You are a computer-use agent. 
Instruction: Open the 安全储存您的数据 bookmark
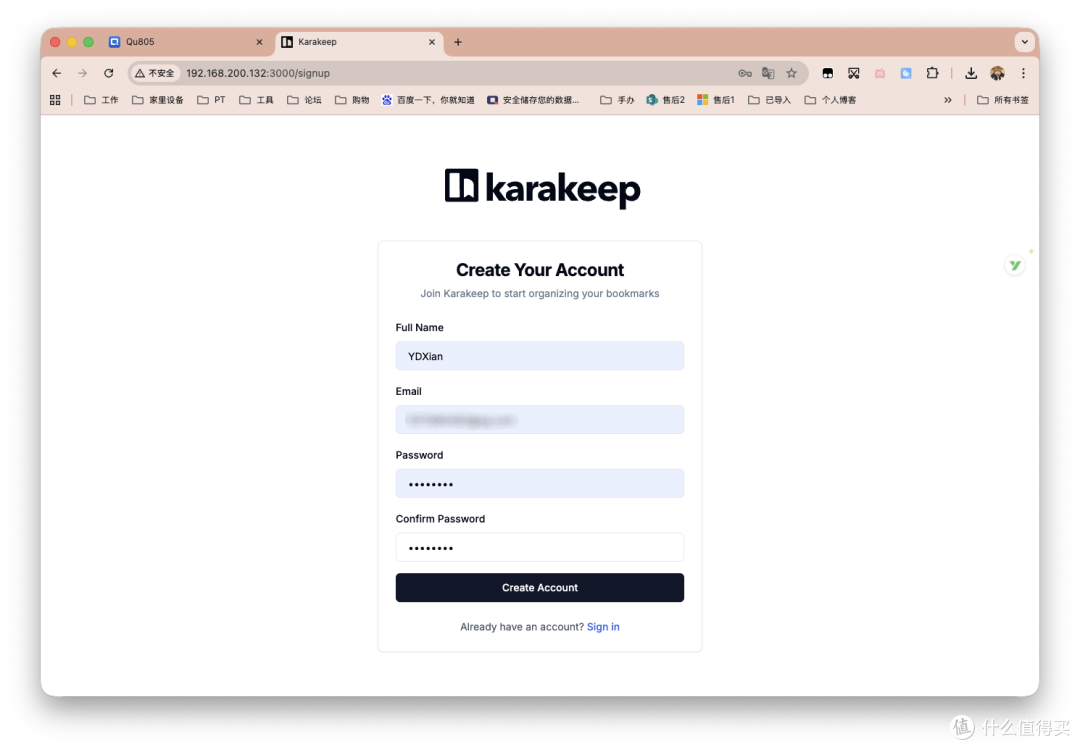pyautogui.click(x=533, y=100)
